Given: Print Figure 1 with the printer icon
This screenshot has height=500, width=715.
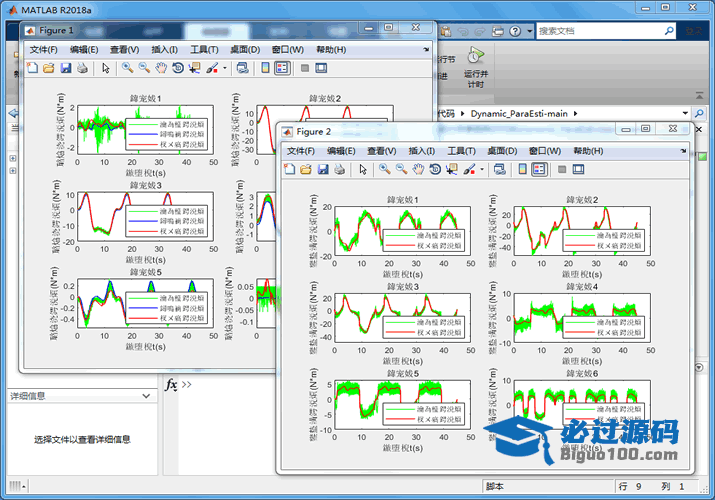Looking at the screenshot, I should click(x=83, y=68).
